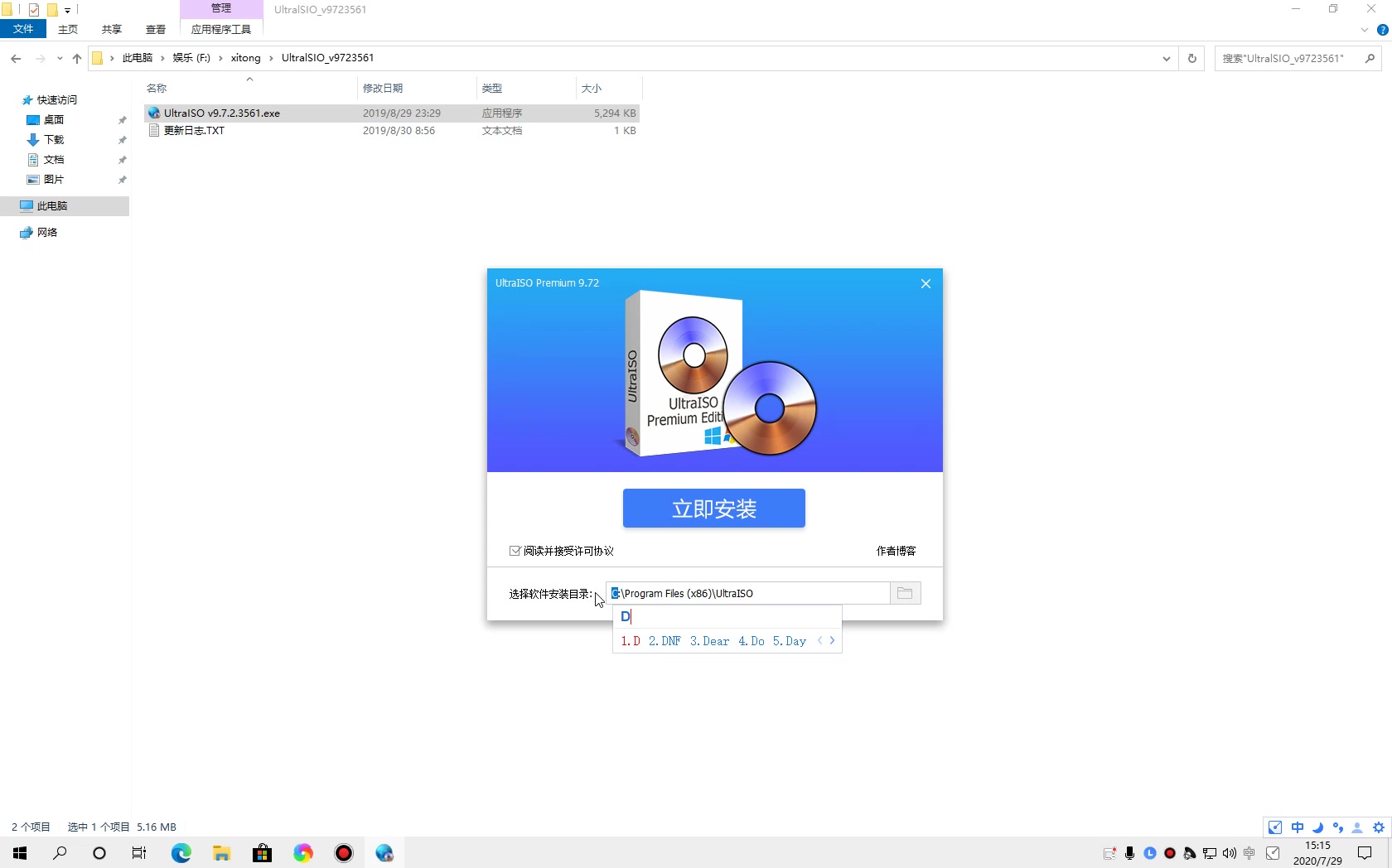Sort by the 大小 column header
The height and width of the screenshot is (868, 1392).
(609, 88)
